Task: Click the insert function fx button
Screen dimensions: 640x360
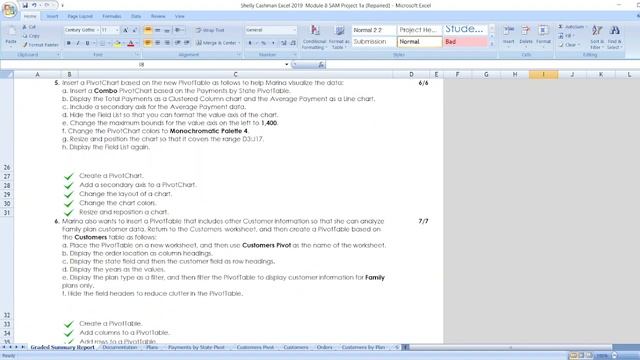Action: click(321, 64)
